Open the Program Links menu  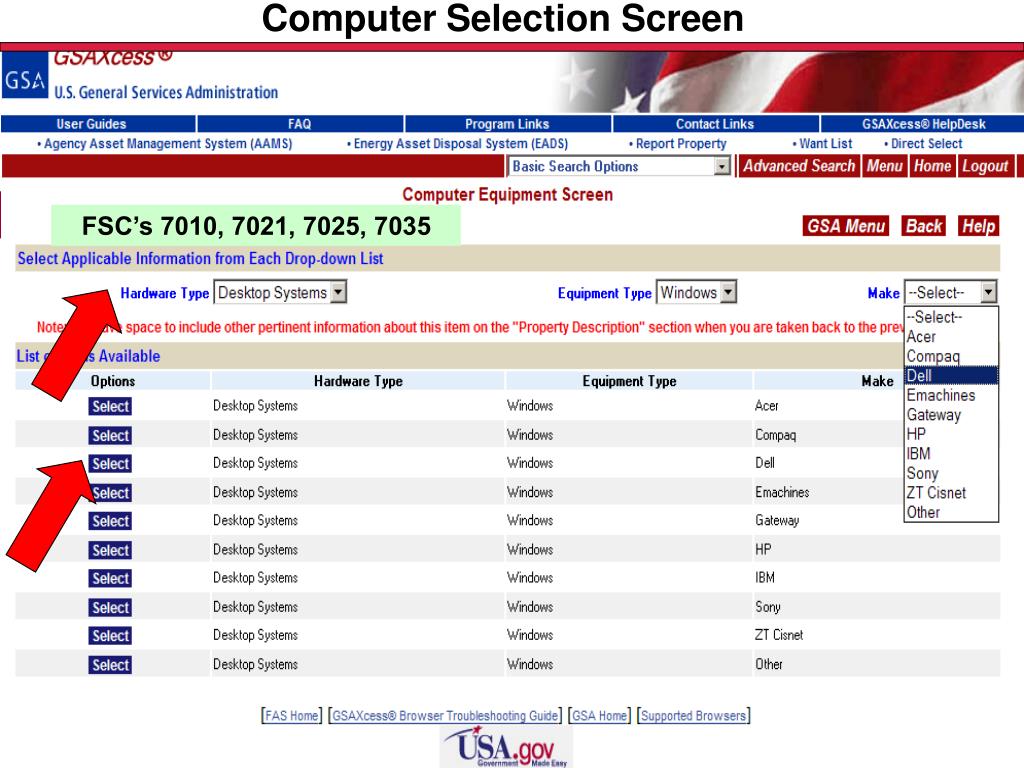click(x=507, y=124)
